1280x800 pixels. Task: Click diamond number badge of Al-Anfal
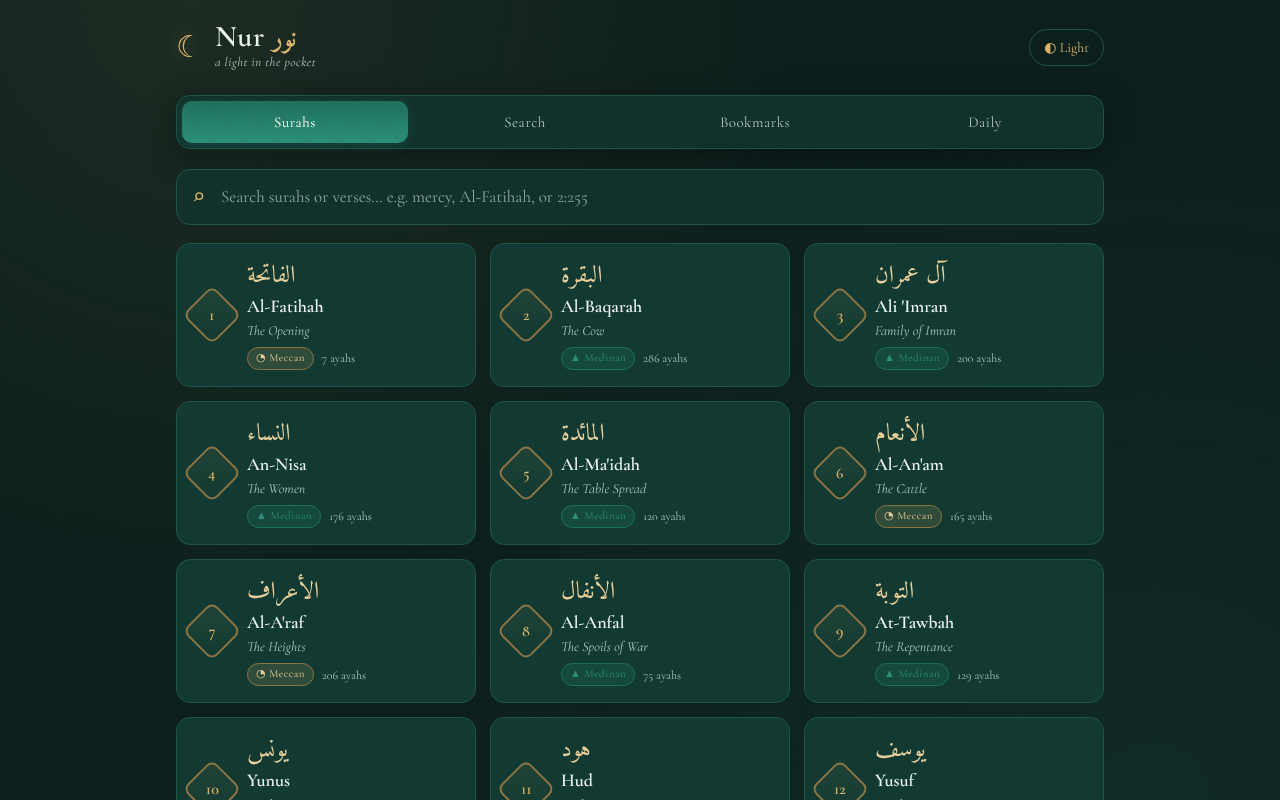pyautogui.click(x=526, y=631)
